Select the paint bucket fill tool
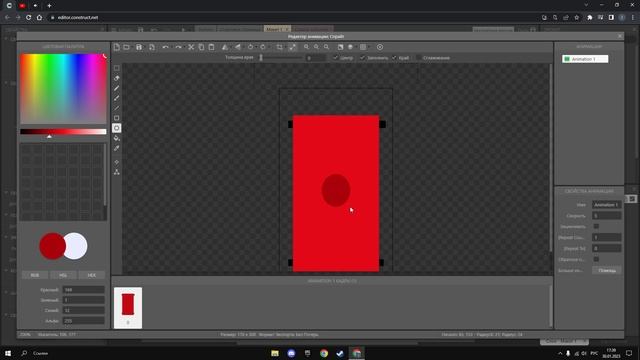 117,138
